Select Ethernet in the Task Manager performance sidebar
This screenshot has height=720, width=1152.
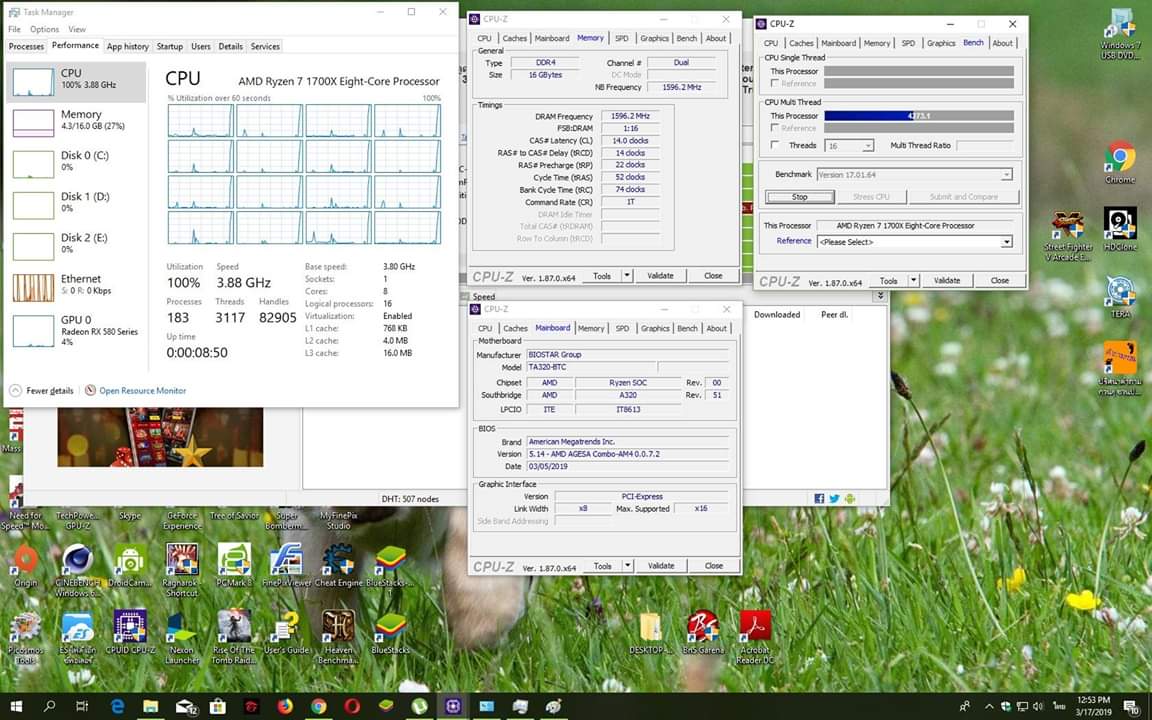pyautogui.click(x=76, y=287)
